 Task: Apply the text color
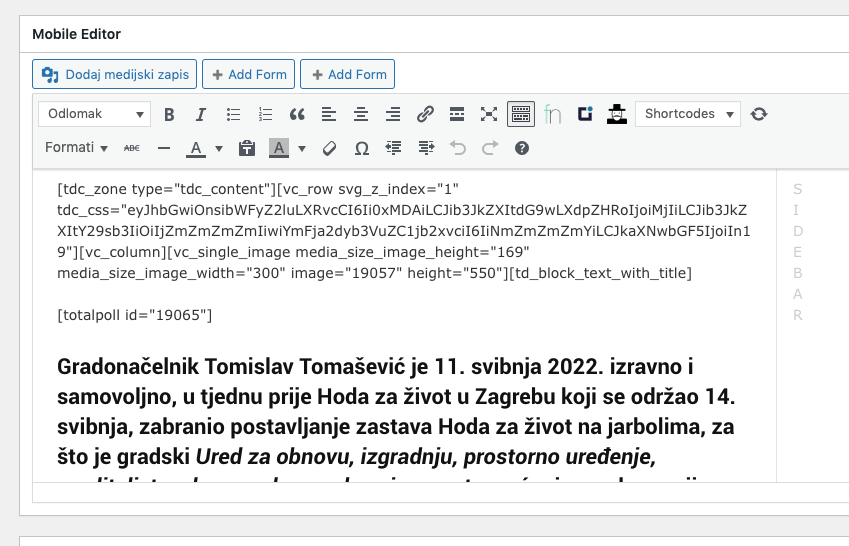point(196,148)
